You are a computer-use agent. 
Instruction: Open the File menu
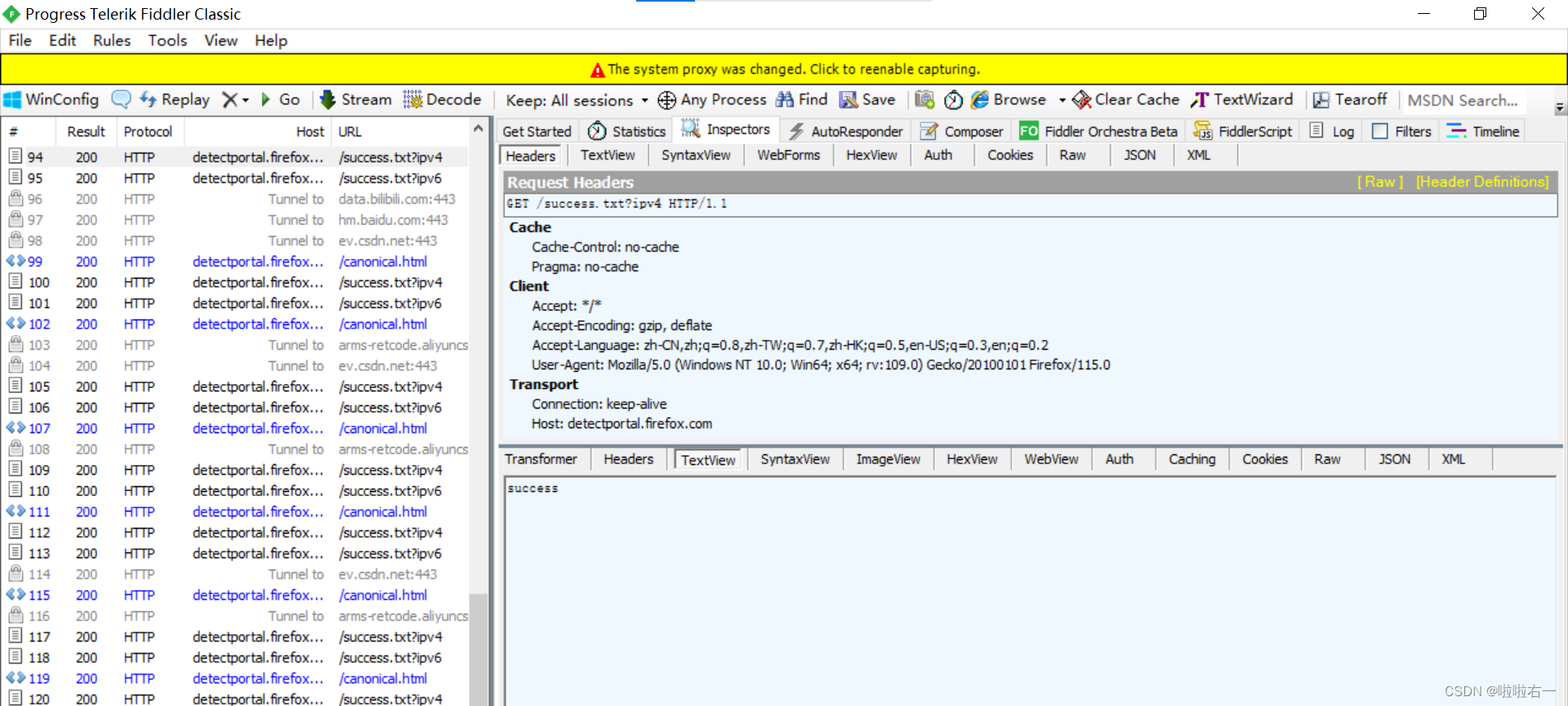click(20, 41)
